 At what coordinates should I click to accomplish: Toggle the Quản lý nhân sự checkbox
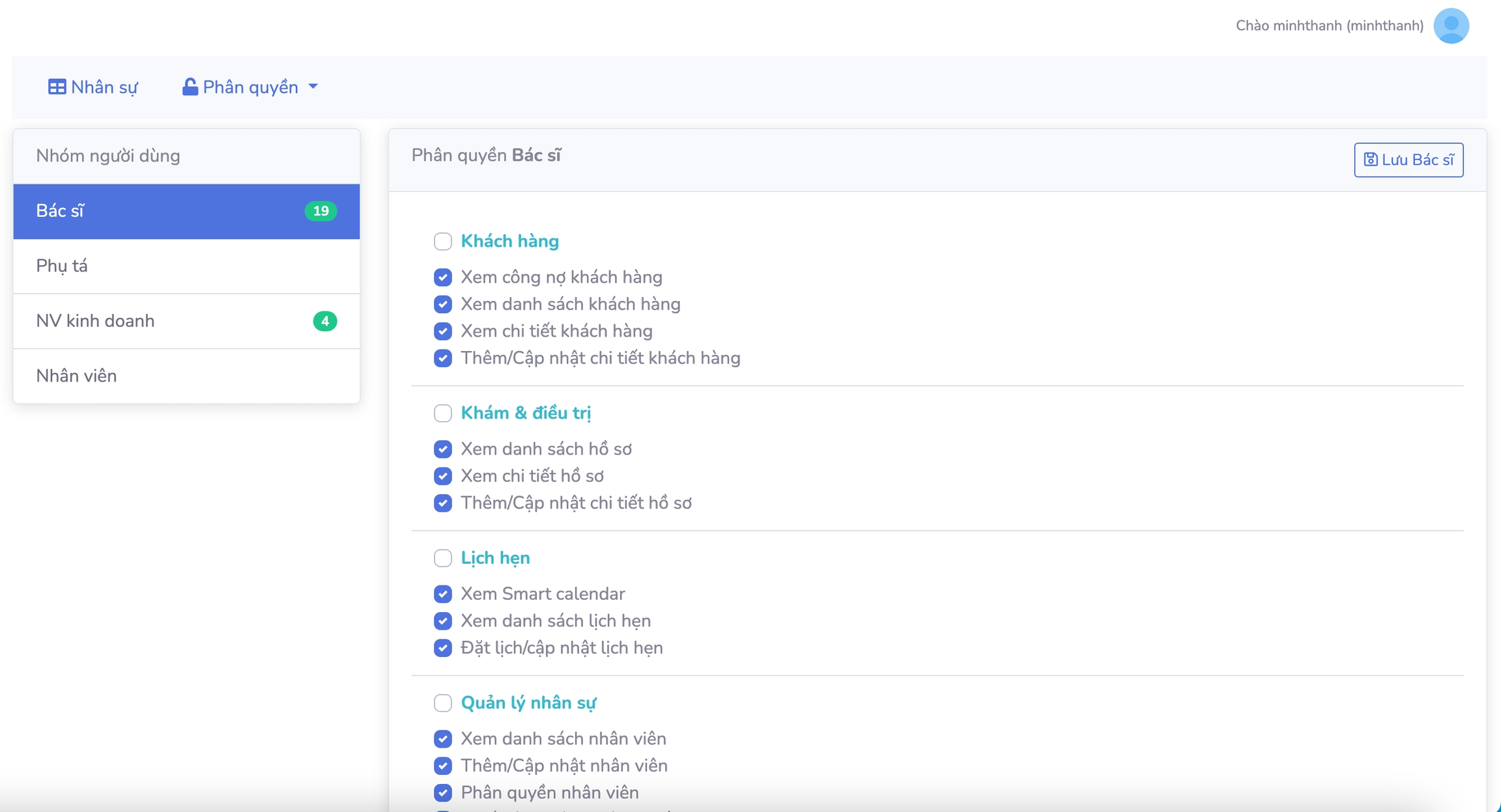(443, 703)
